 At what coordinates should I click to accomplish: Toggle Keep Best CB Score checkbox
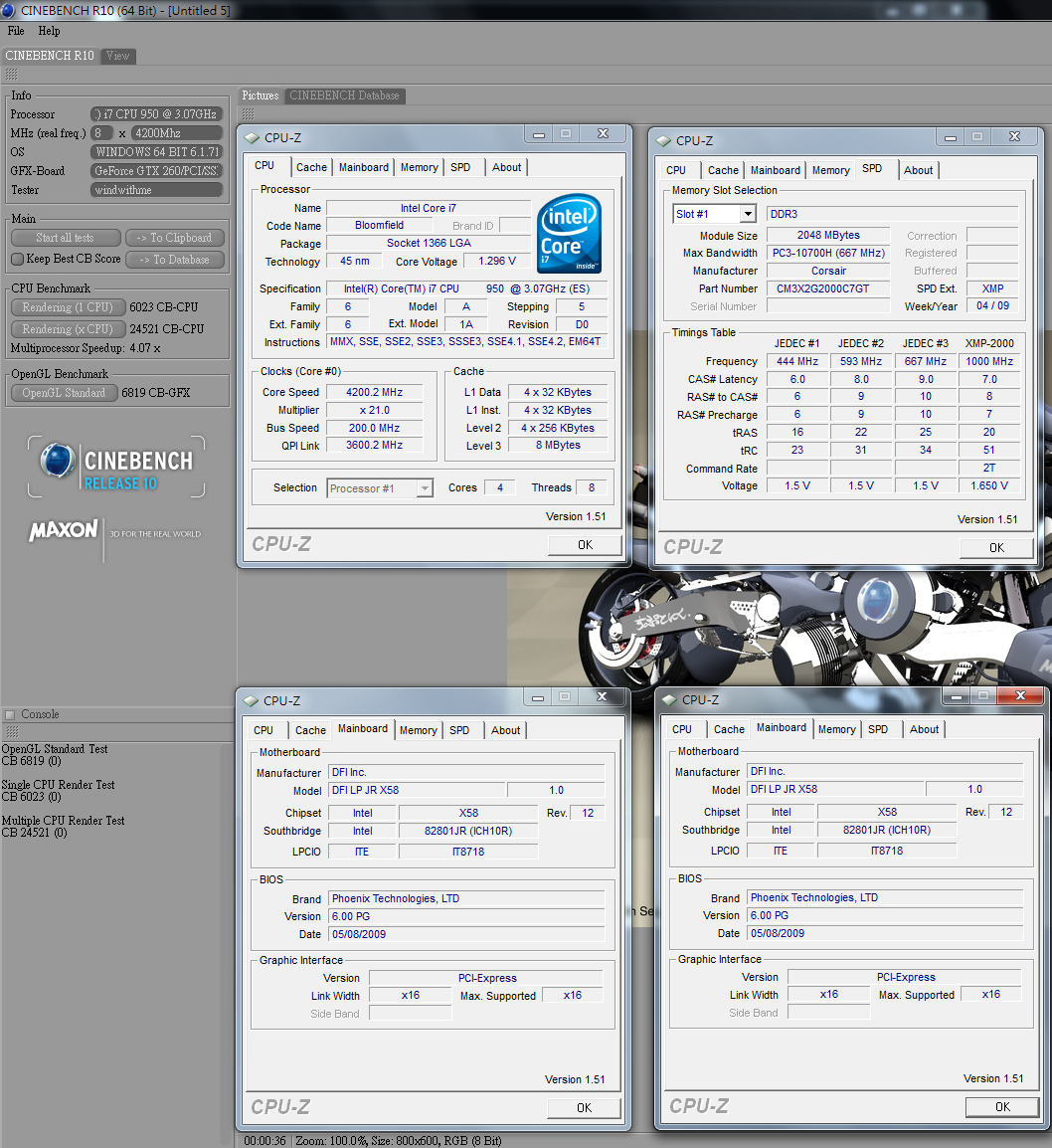point(18,260)
